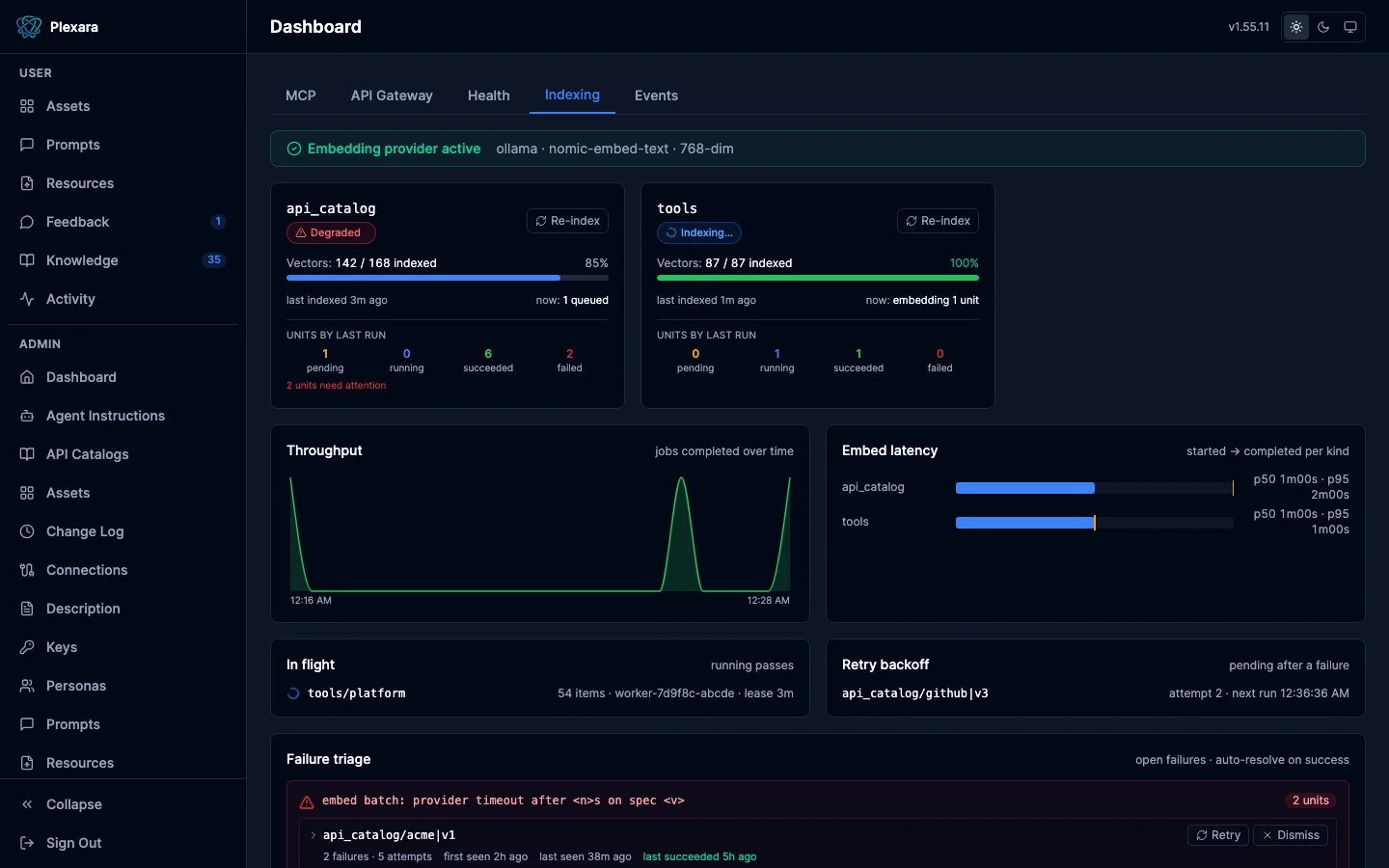Click the api_catalog embed latency bar
This screenshot has width=1389, height=868.
tap(1095, 488)
